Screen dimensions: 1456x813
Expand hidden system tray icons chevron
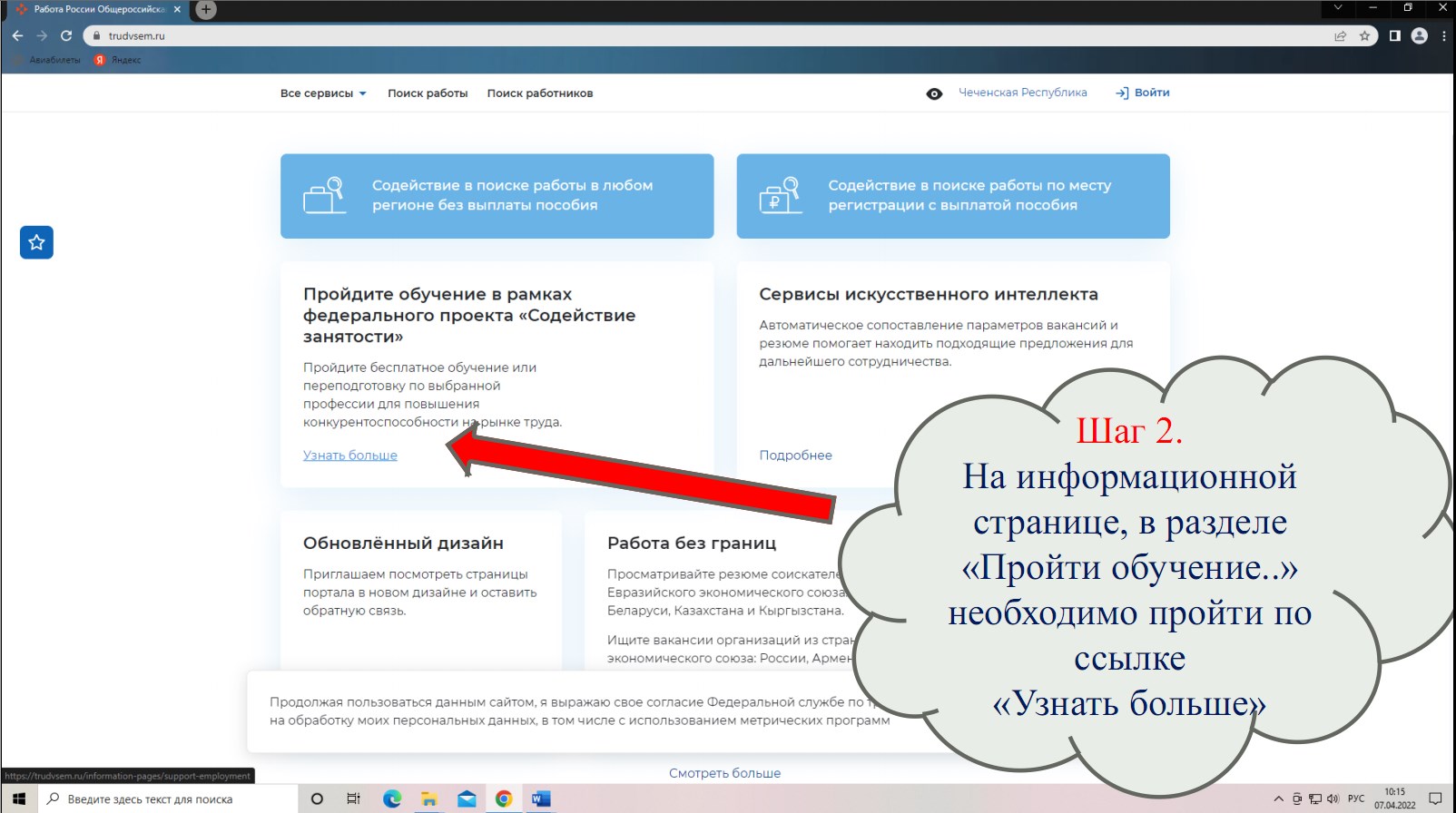click(1278, 798)
